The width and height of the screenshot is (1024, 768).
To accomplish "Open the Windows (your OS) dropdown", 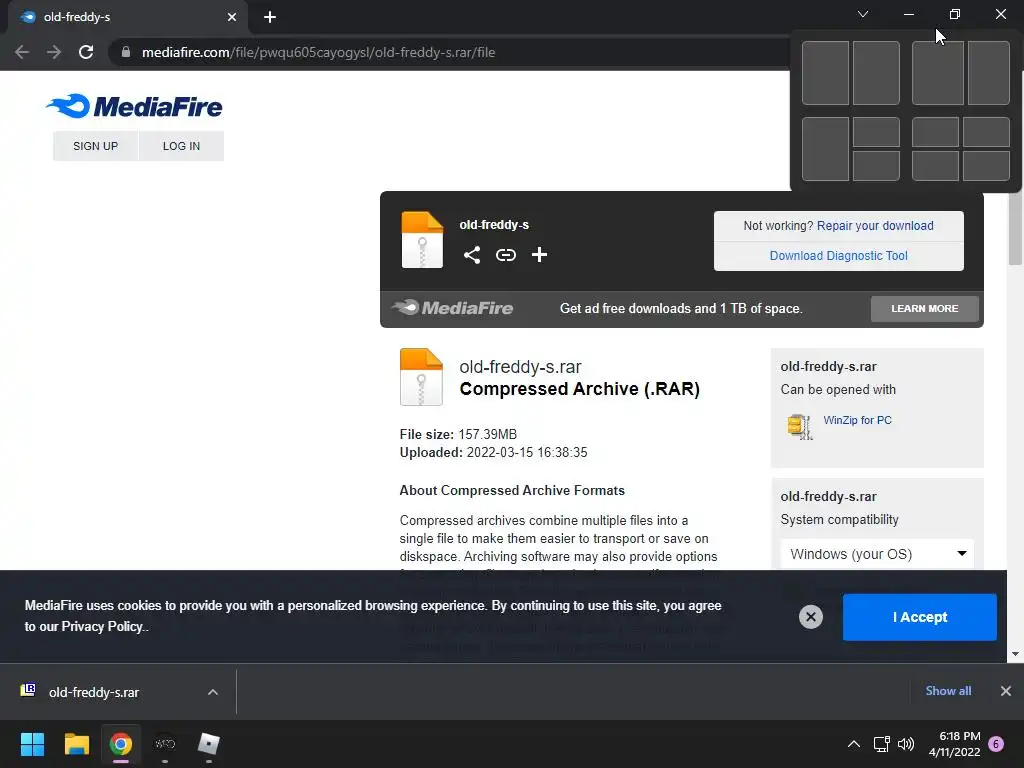I will 877,554.
